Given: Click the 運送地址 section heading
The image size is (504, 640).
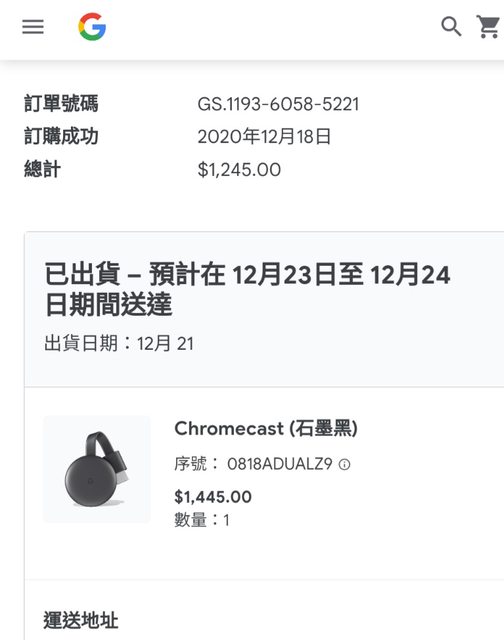Looking at the screenshot, I should [81, 620].
